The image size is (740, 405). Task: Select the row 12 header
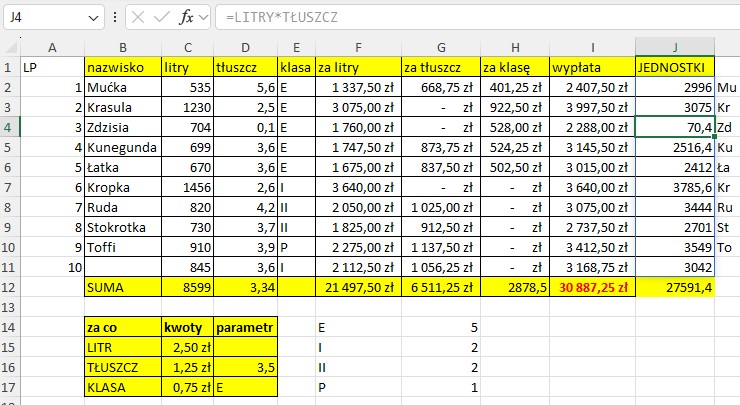point(9,287)
